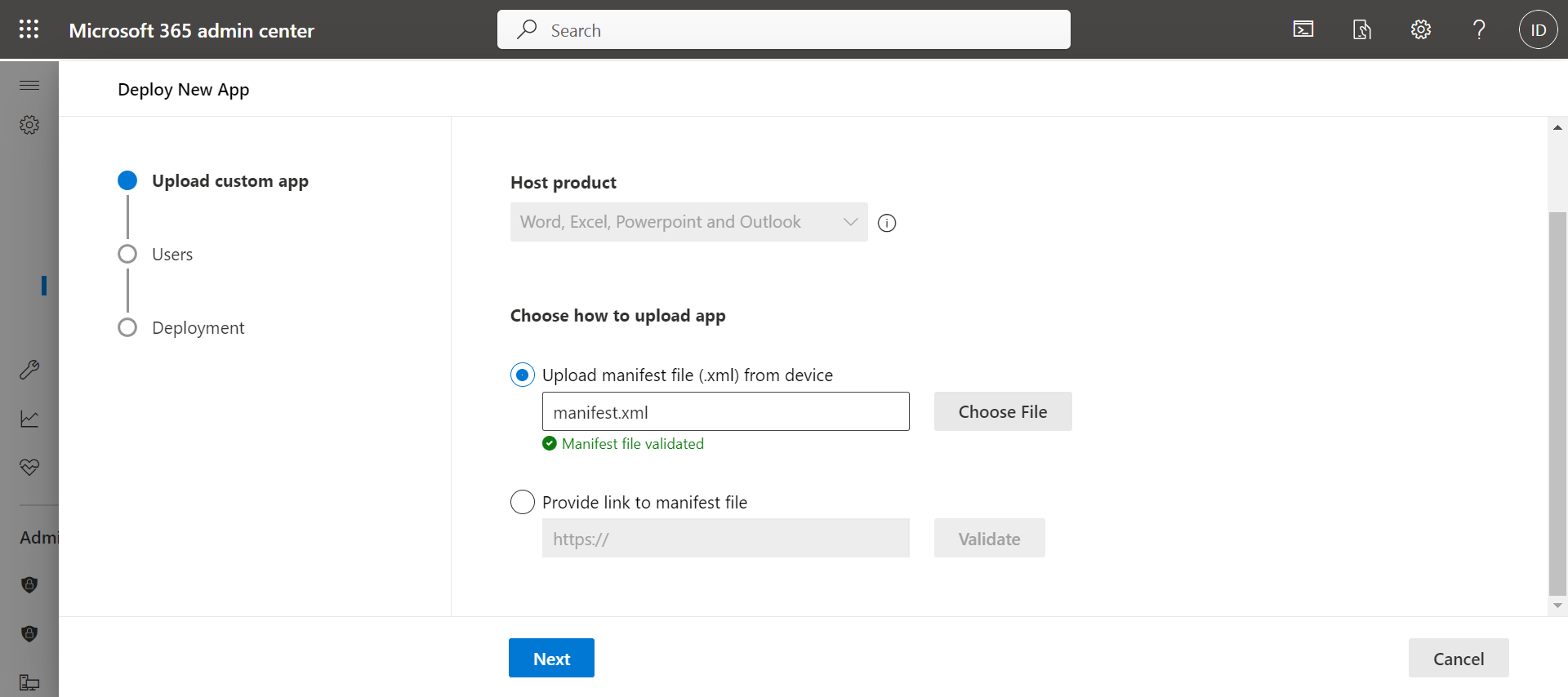Open the ID account profile avatar

coord(1538,30)
